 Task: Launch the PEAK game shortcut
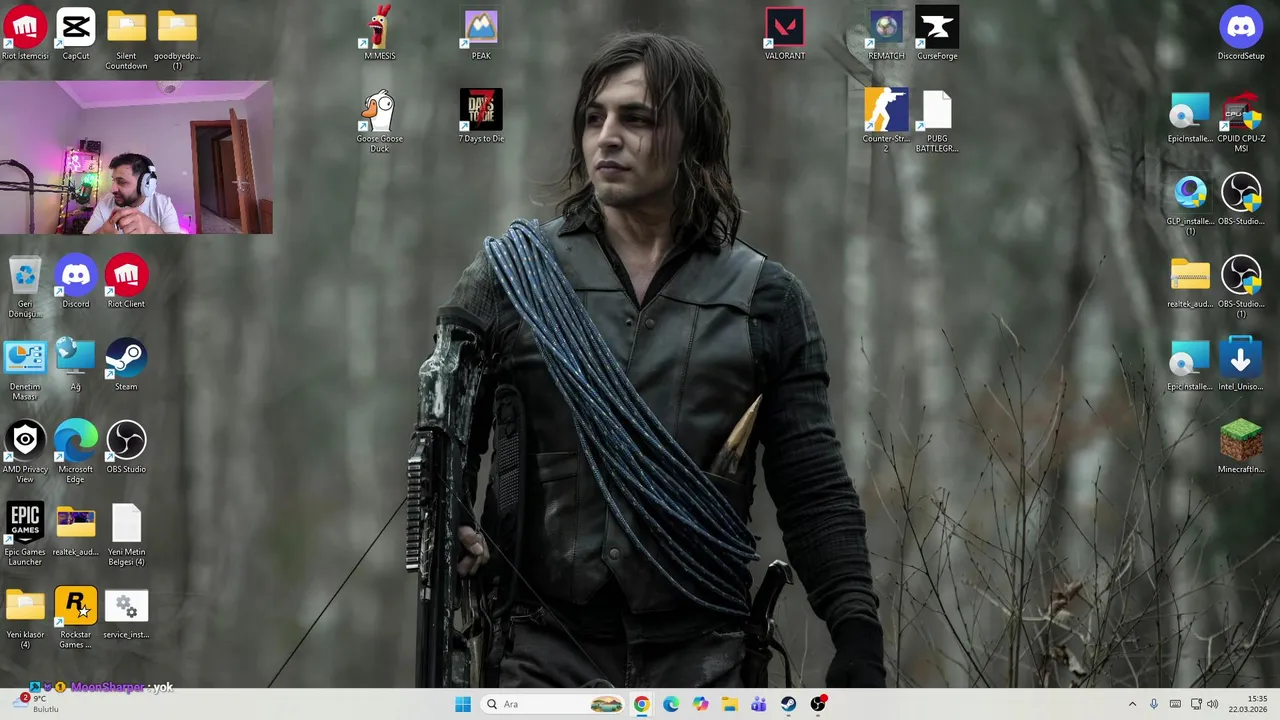[481, 35]
